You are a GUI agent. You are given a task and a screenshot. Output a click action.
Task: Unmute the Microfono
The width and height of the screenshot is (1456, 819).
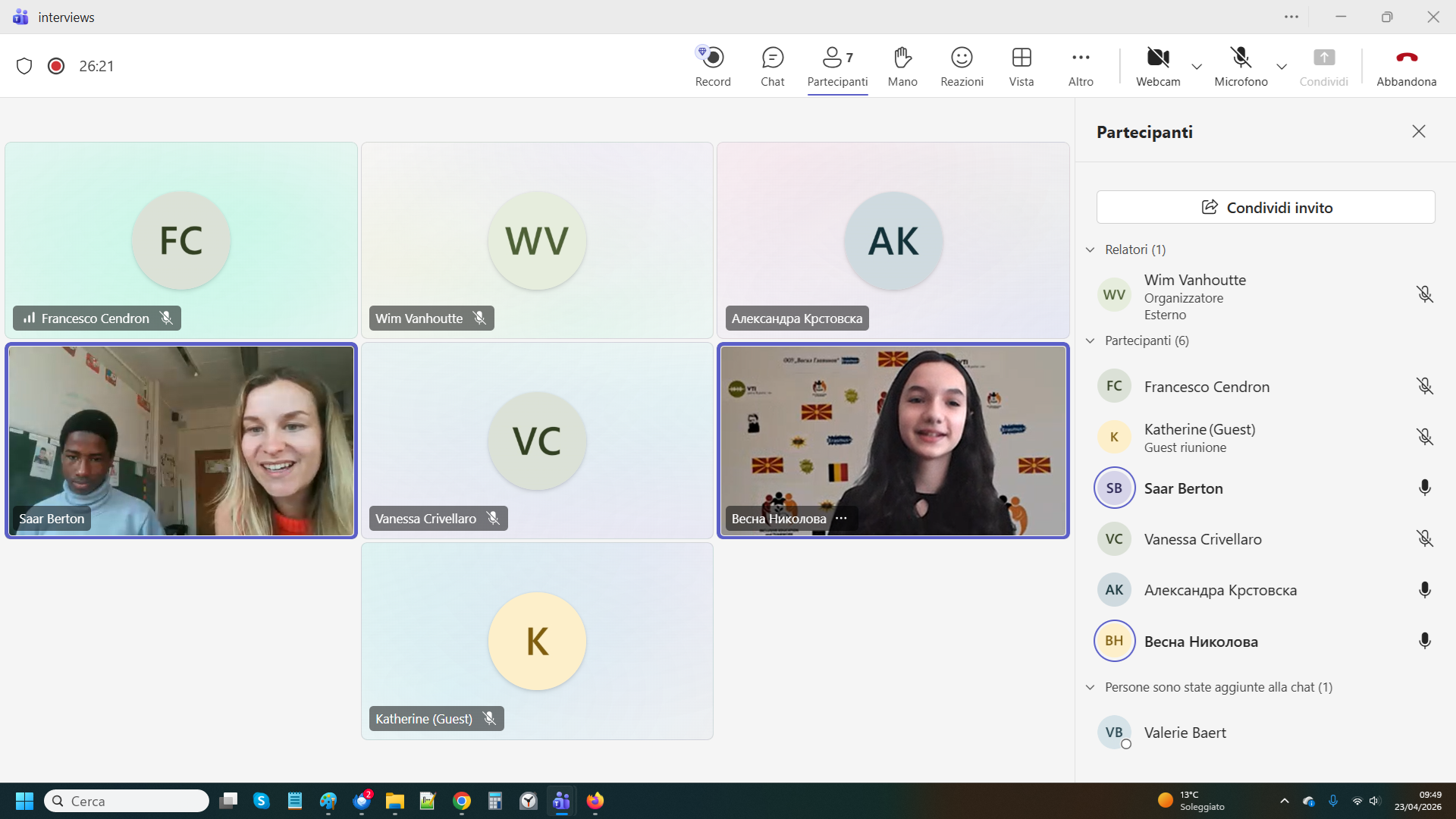pos(1241,67)
